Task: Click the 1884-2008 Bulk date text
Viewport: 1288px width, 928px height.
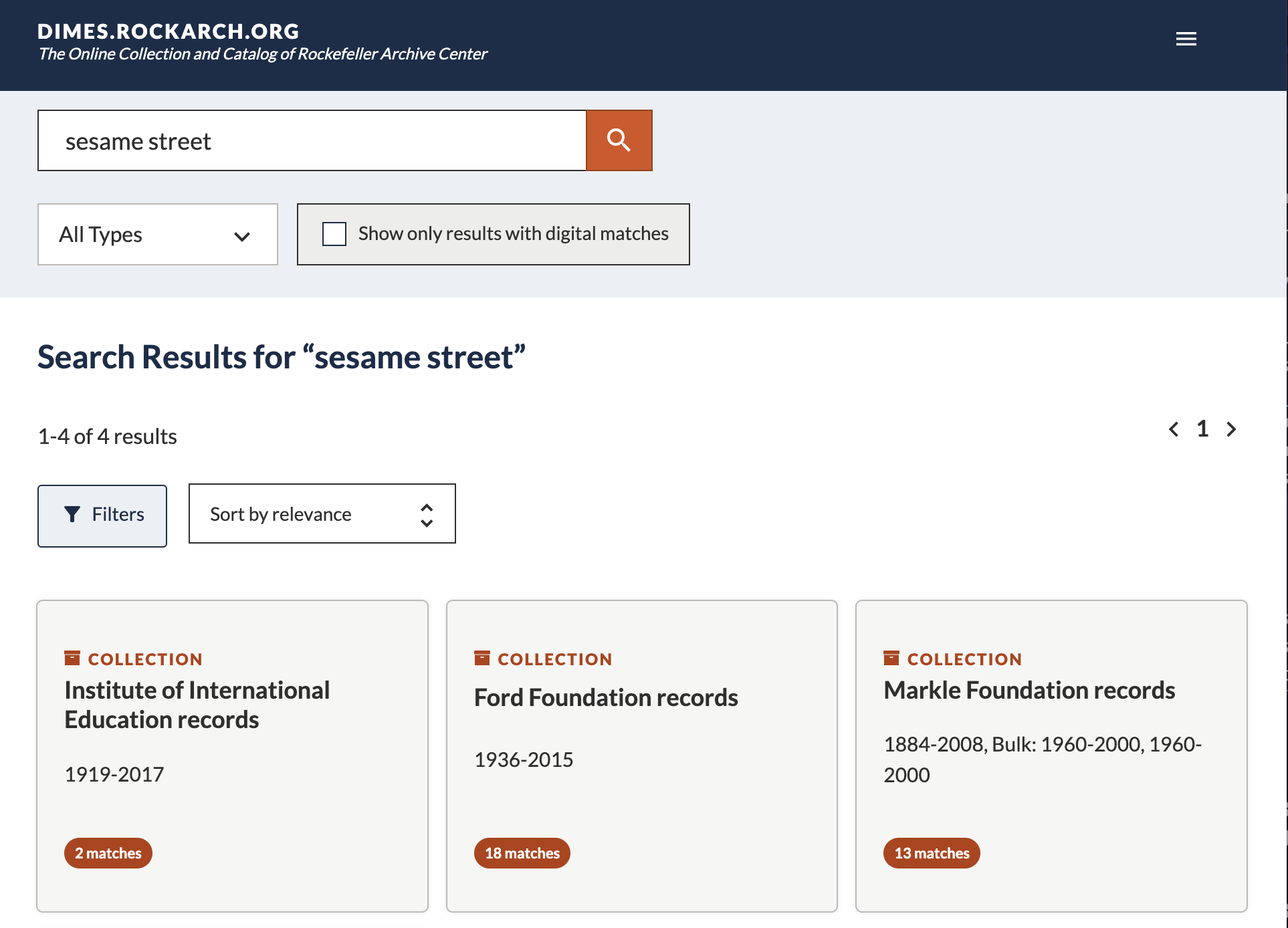Action: [1043, 760]
